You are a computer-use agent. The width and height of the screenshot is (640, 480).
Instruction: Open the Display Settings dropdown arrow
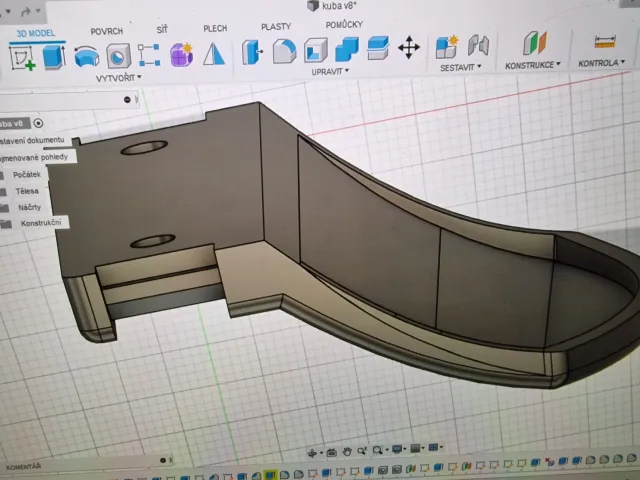405,449
